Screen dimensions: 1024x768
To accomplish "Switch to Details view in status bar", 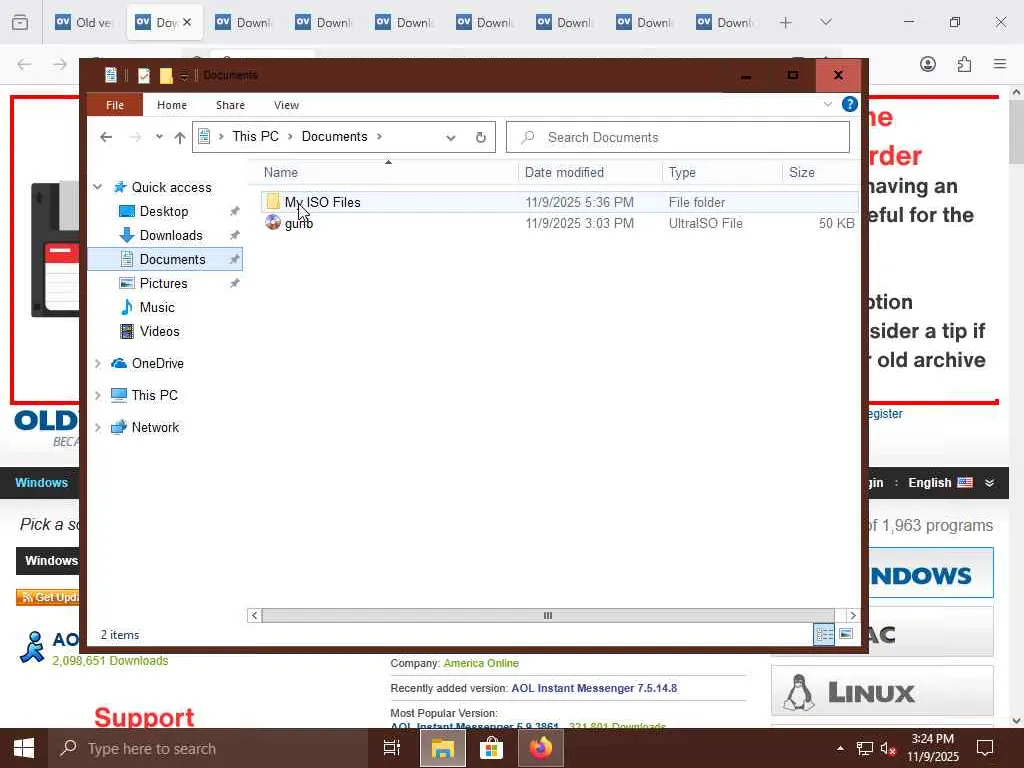I will (824, 634).
